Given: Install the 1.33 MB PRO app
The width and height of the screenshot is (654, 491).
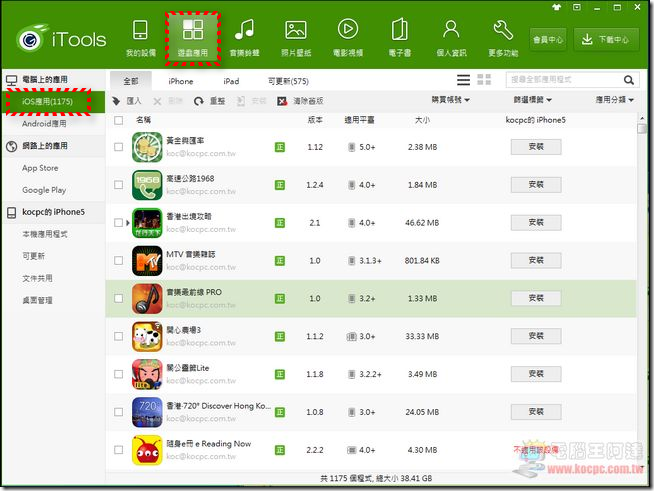Looking at the screenshot, I should point(536,298).
